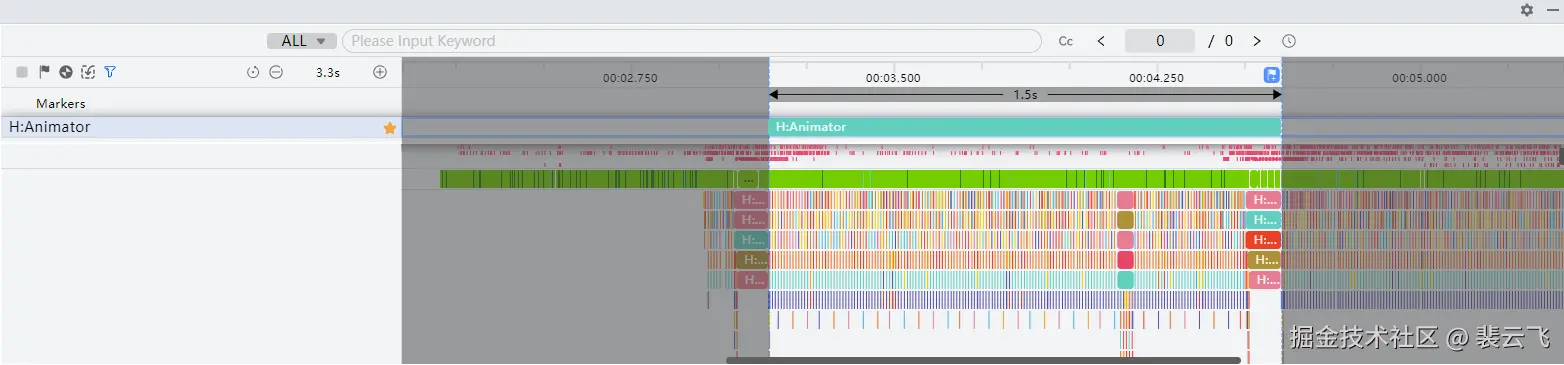Go to the previous search result
1564x365 pixels.
click(1101, 41)
